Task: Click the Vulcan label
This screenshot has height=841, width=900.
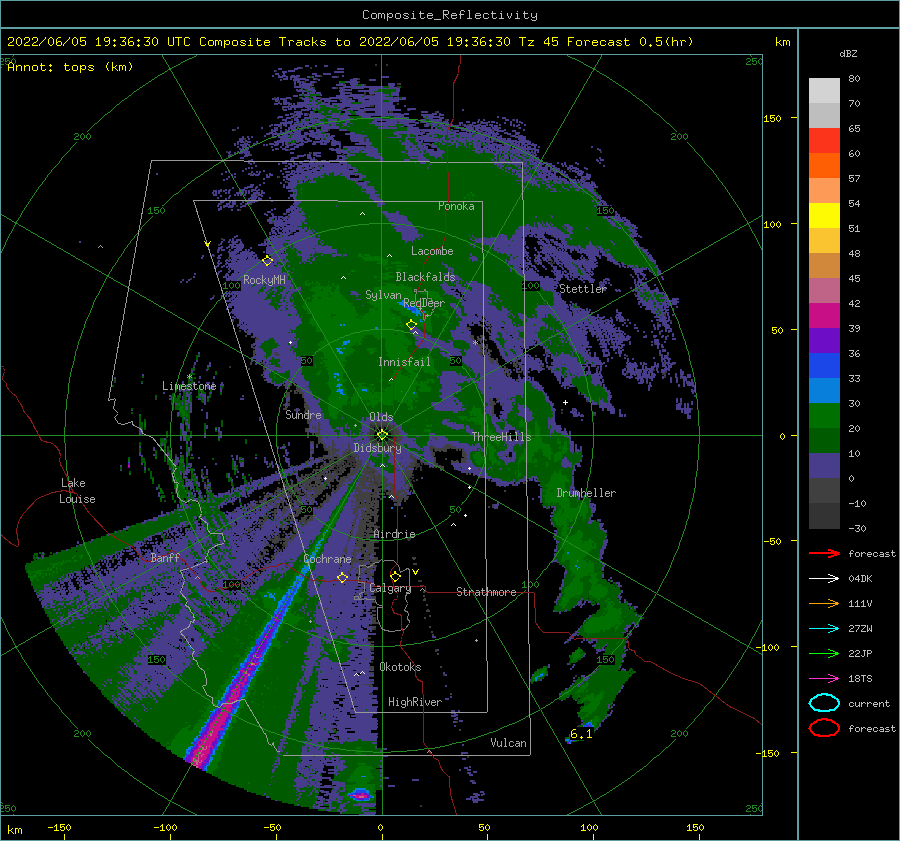Action: tap(508, 743)
